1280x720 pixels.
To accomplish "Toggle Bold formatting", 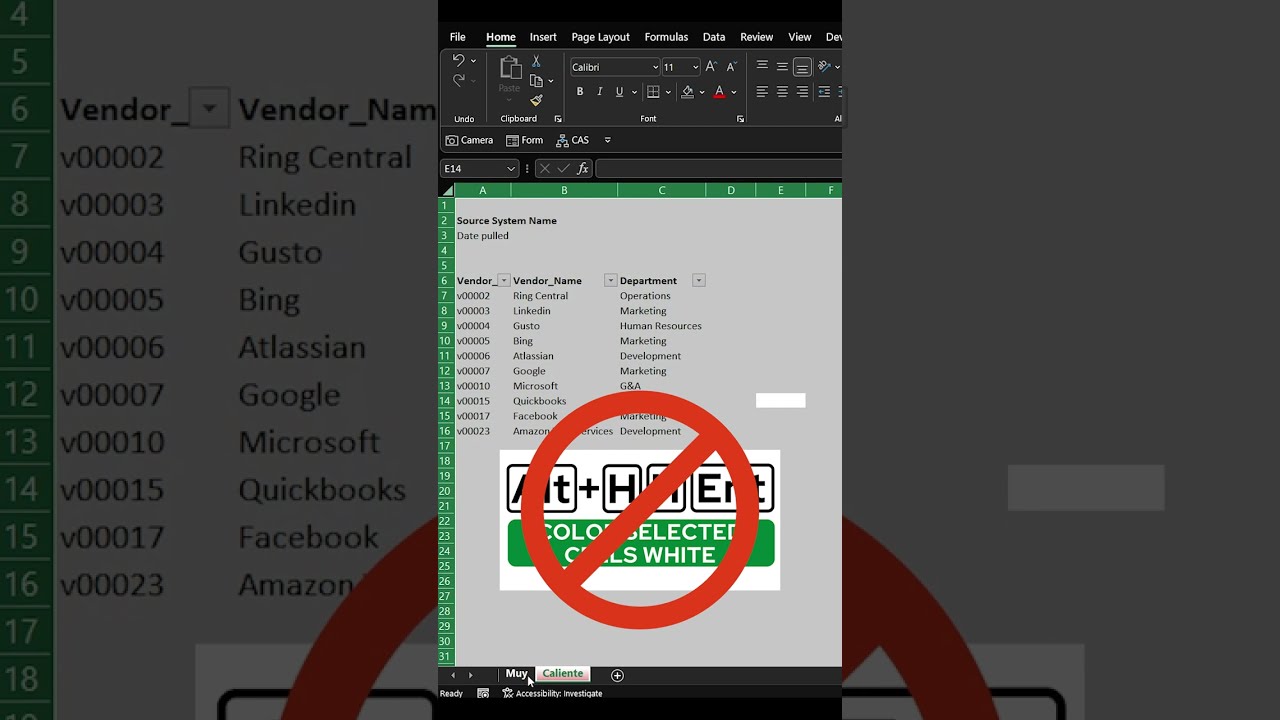I will pyautogui.click(x=580, y=92).
